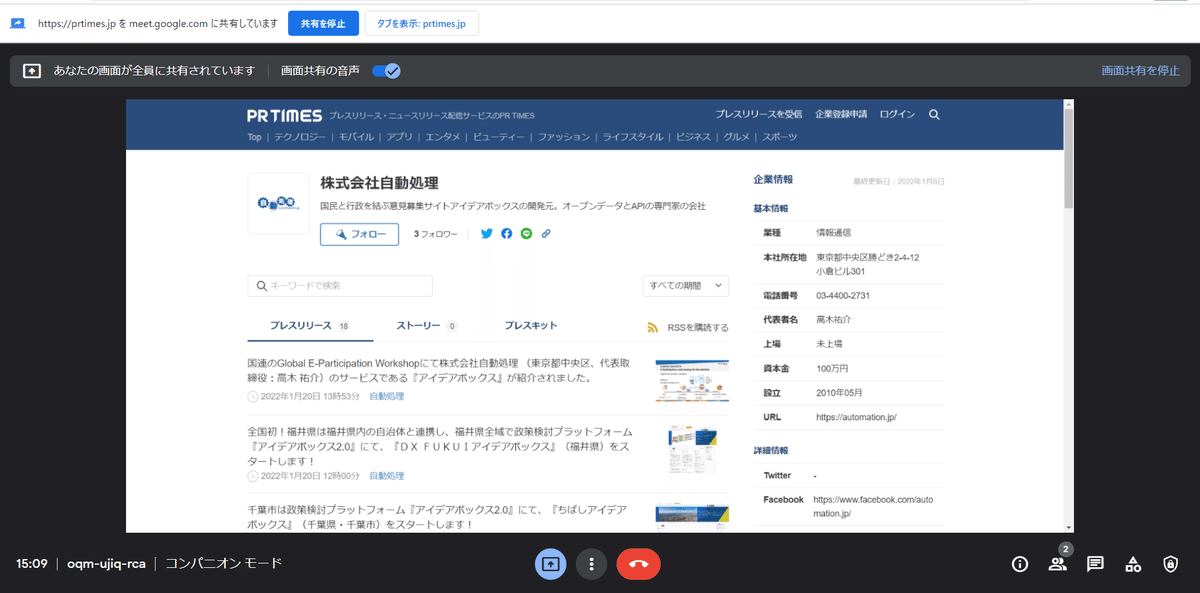Image resolution: width=1200 pixels, height=593 pixels.
Task: Click 自動処理 link under the 13時53分 release
Action: (x=387, y=397)
